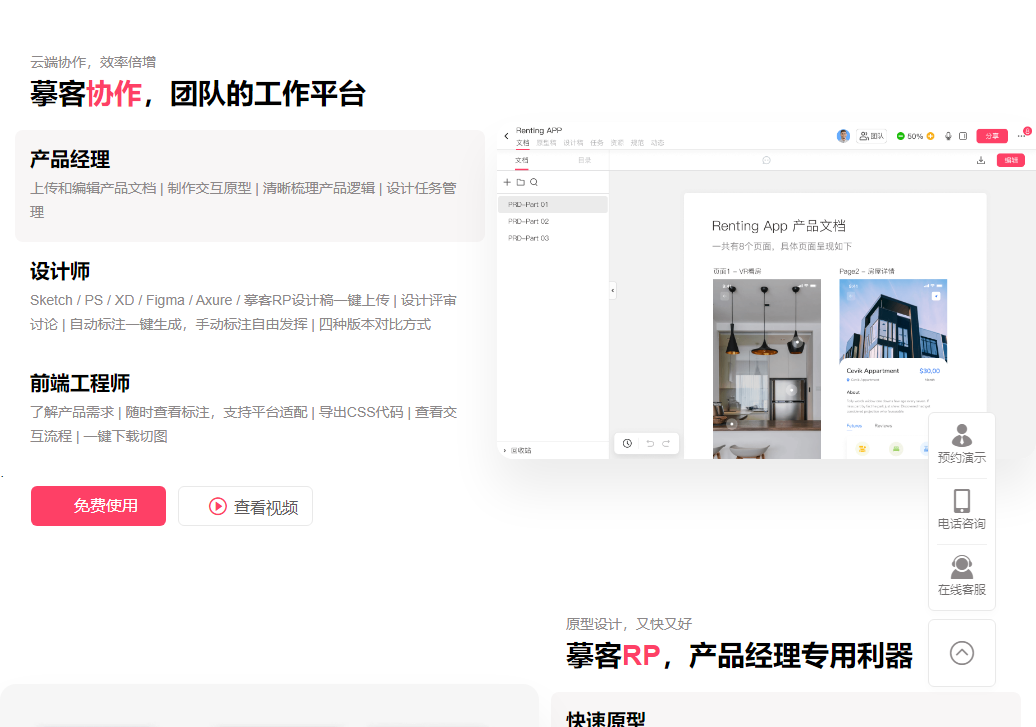
Task: Switch to the 任务 tab
Action: [597, 143]
